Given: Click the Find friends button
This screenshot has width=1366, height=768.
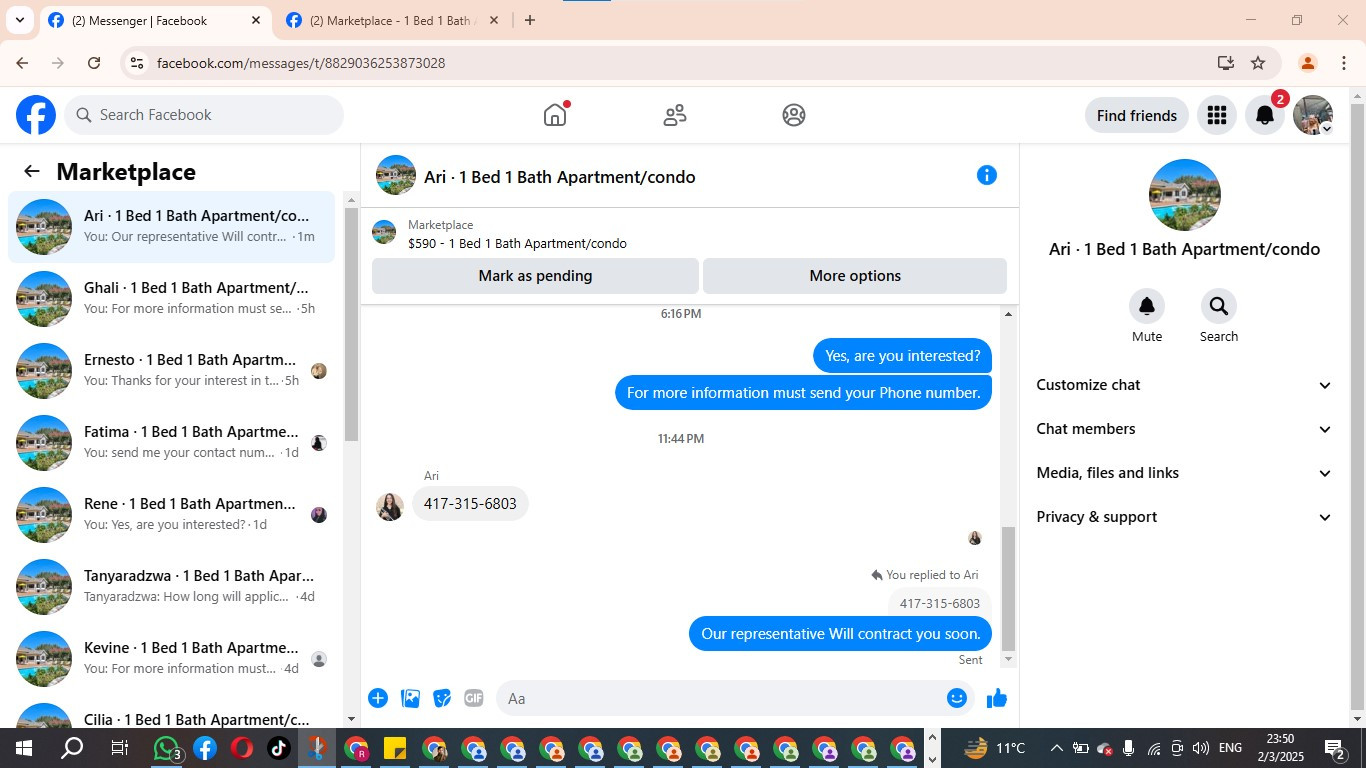Looking at the screenshot, I should 1137,115.
